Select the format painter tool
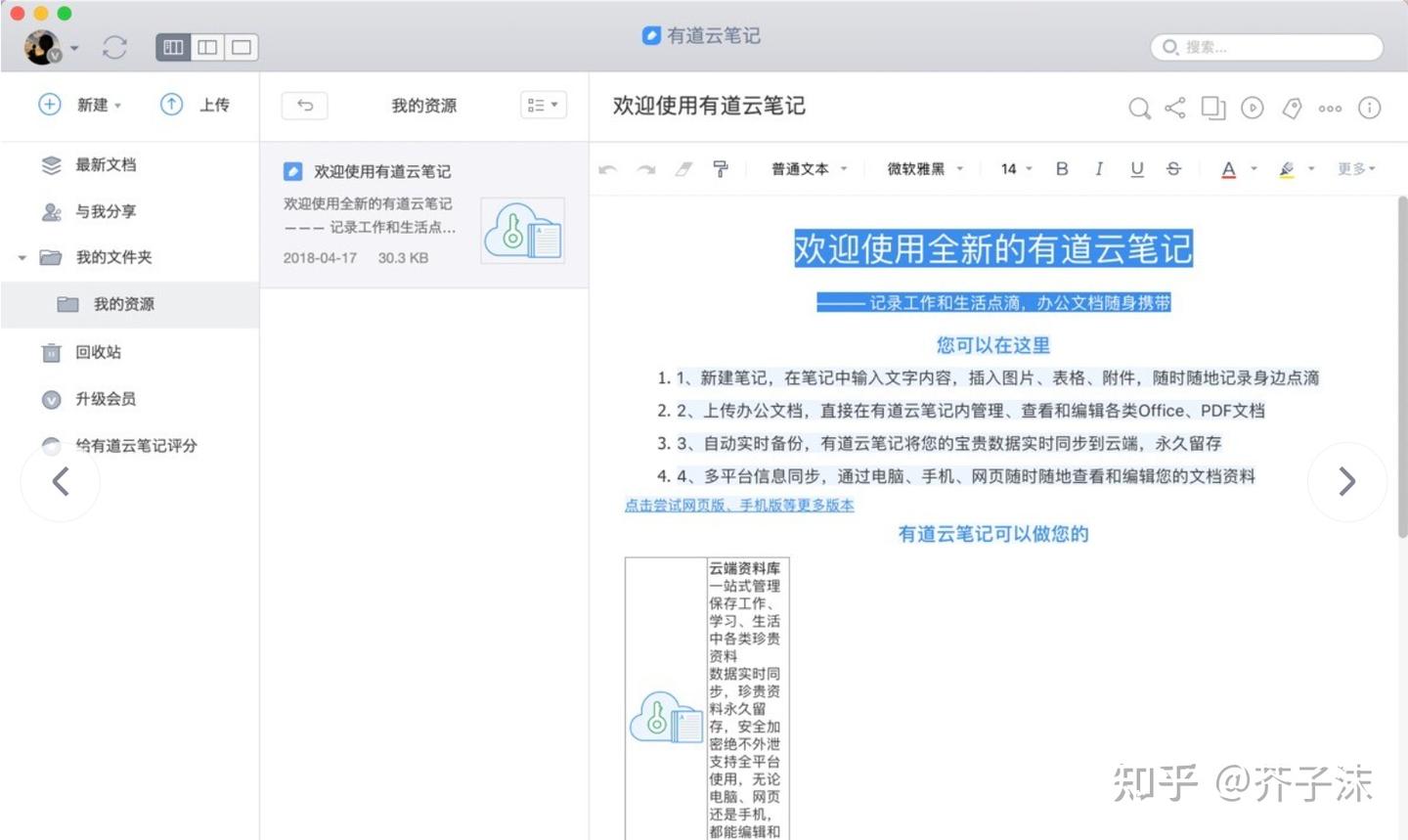 [721, 169]
